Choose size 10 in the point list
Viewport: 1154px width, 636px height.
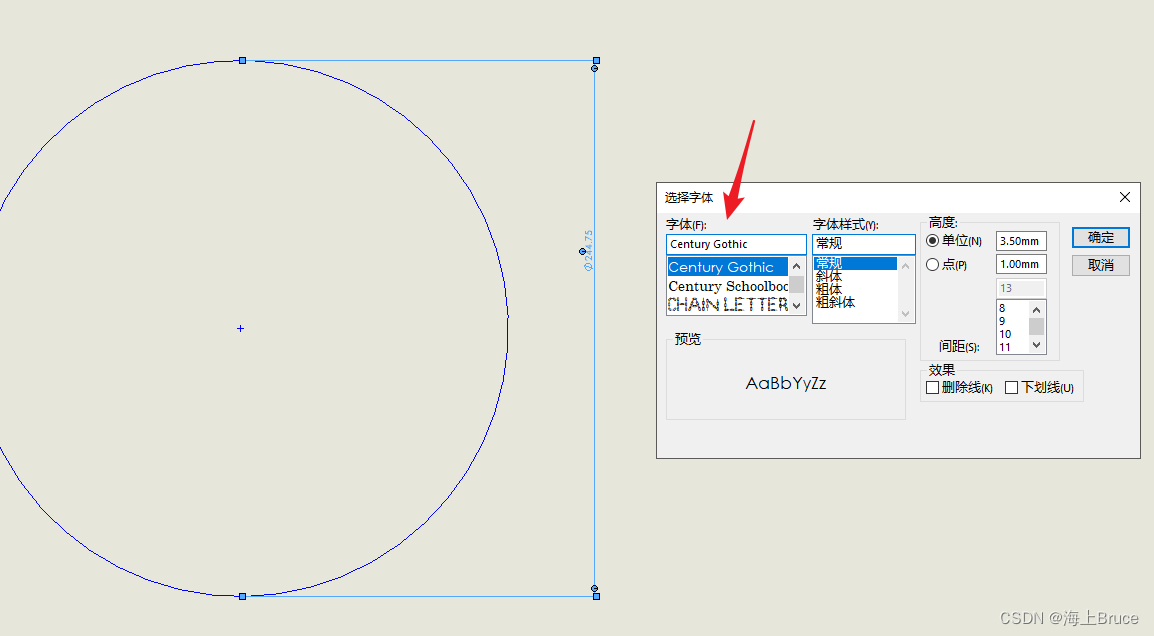coord(1012,334)
